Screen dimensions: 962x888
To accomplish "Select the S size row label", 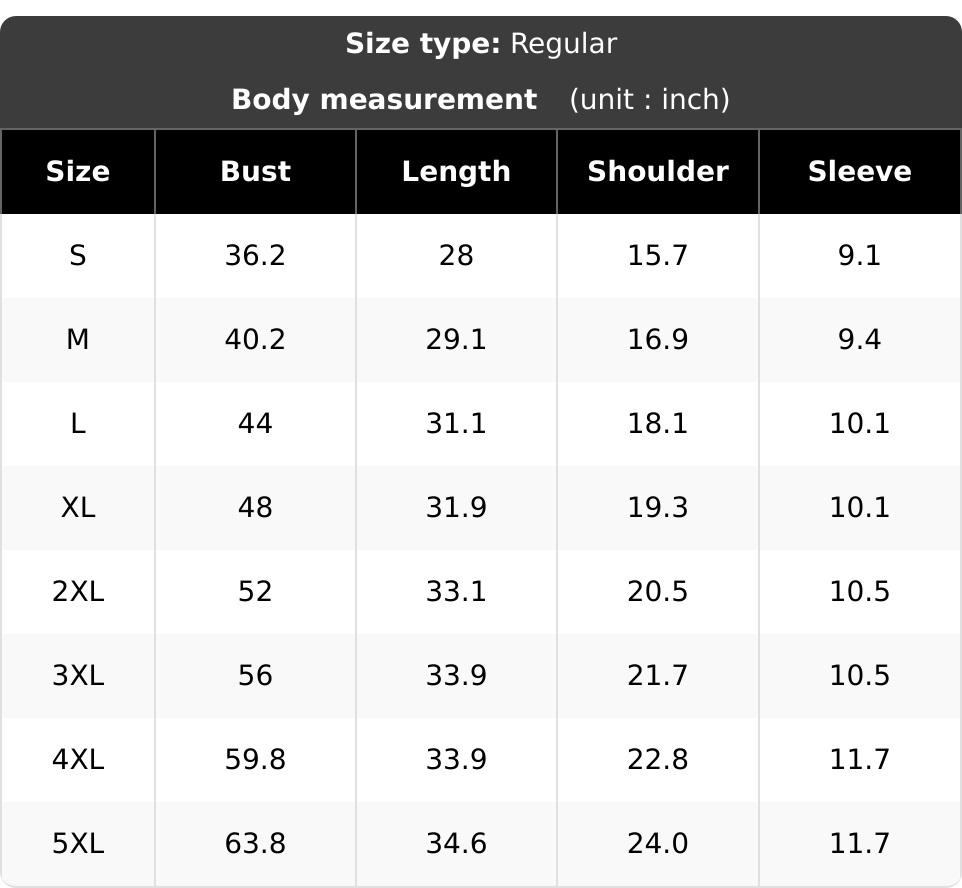I will tap(78, 255).
